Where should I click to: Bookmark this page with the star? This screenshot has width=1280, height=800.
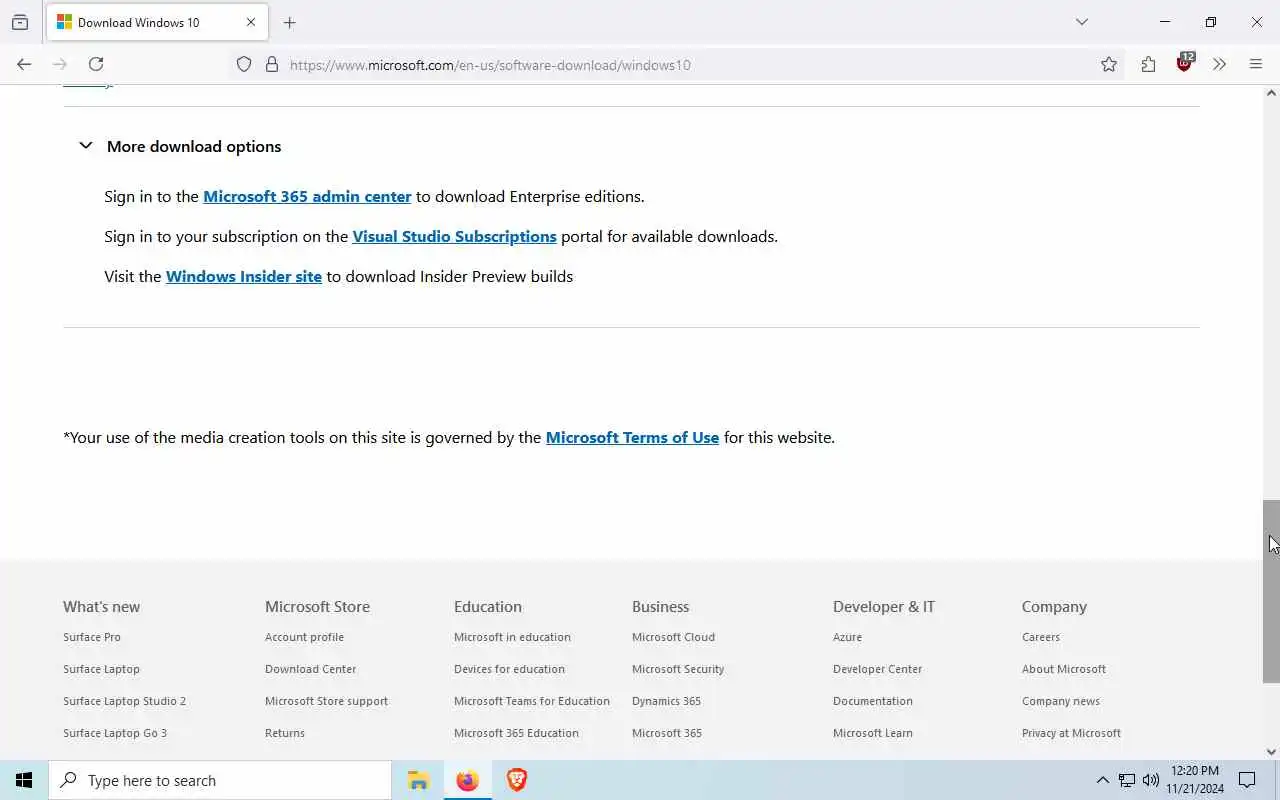click(x=1109, y=64)
